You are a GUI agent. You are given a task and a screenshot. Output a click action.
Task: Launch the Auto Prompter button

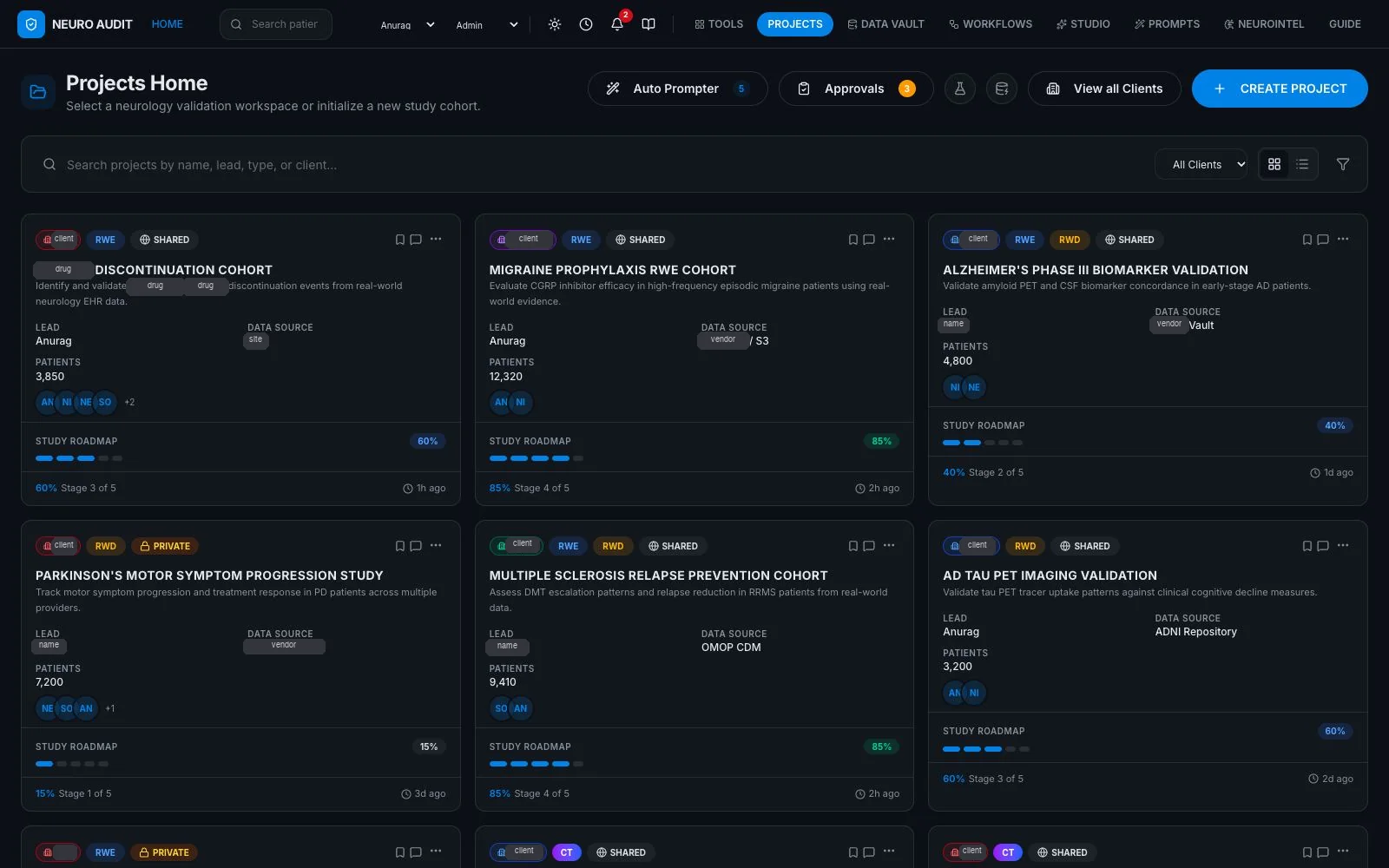[678, 89]
